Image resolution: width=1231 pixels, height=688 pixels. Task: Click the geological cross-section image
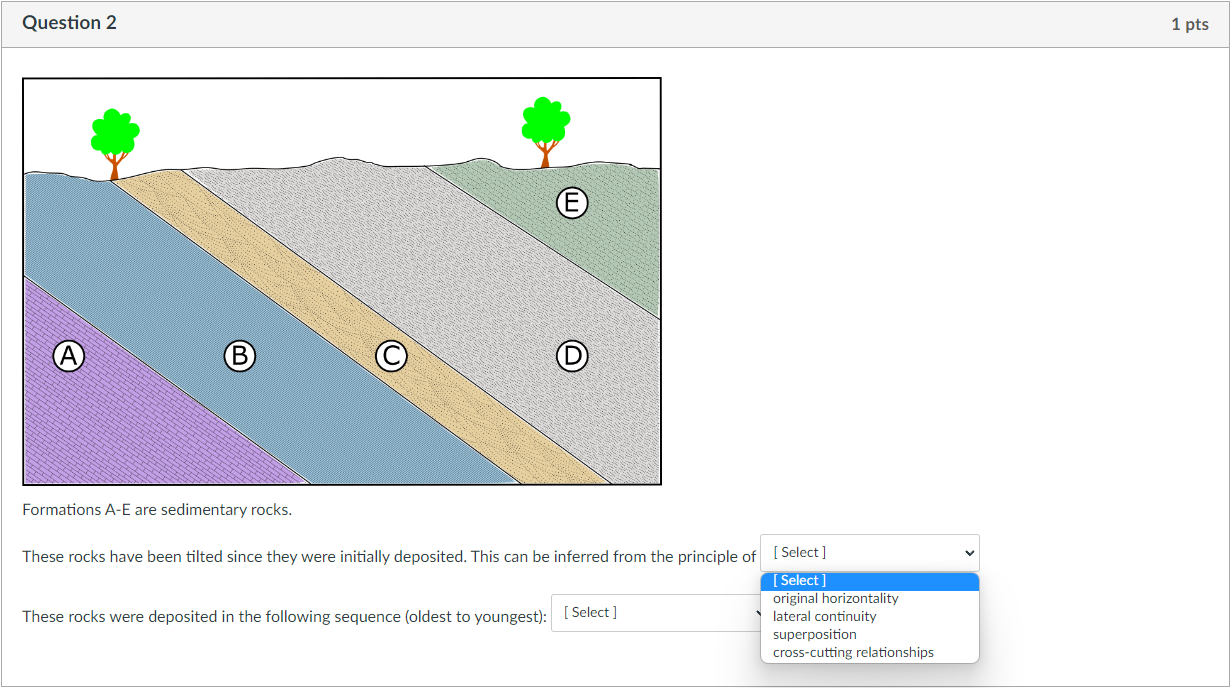point(341,280)
